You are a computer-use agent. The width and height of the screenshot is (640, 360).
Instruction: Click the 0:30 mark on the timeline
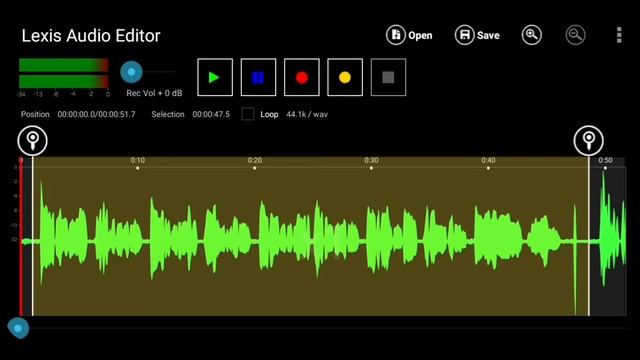coord(371,160)
